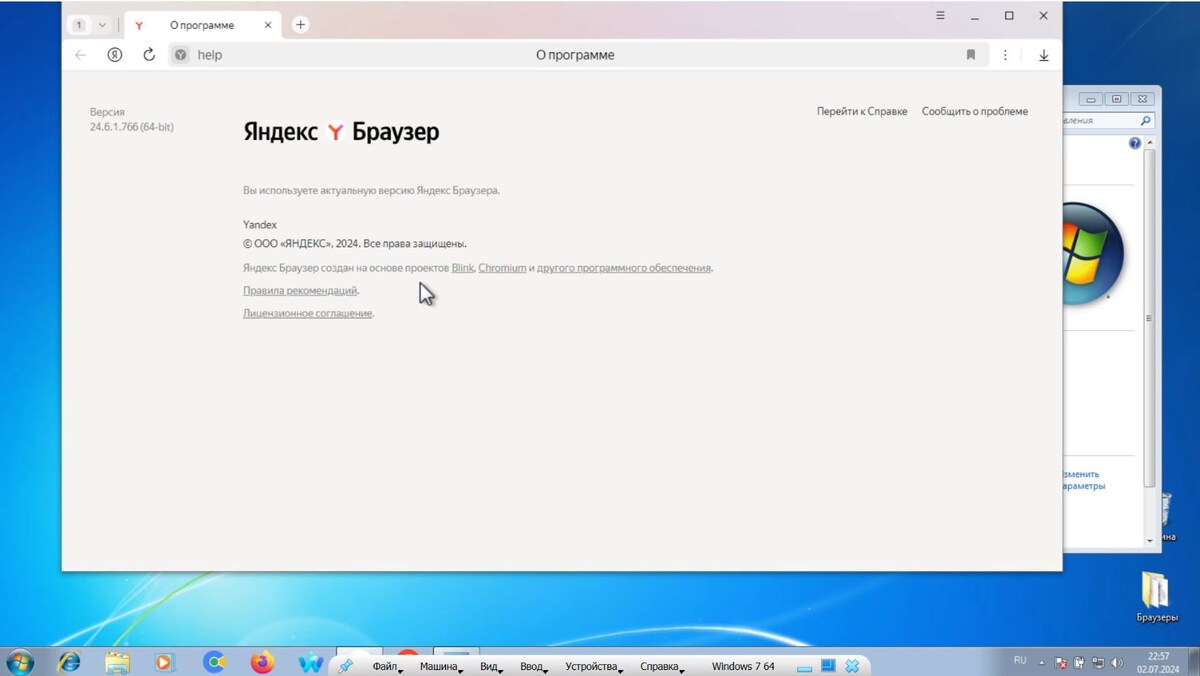The image size is (1200, 676).
Task: Open downloads with the download arrow icon
Action: (1044, 56)
